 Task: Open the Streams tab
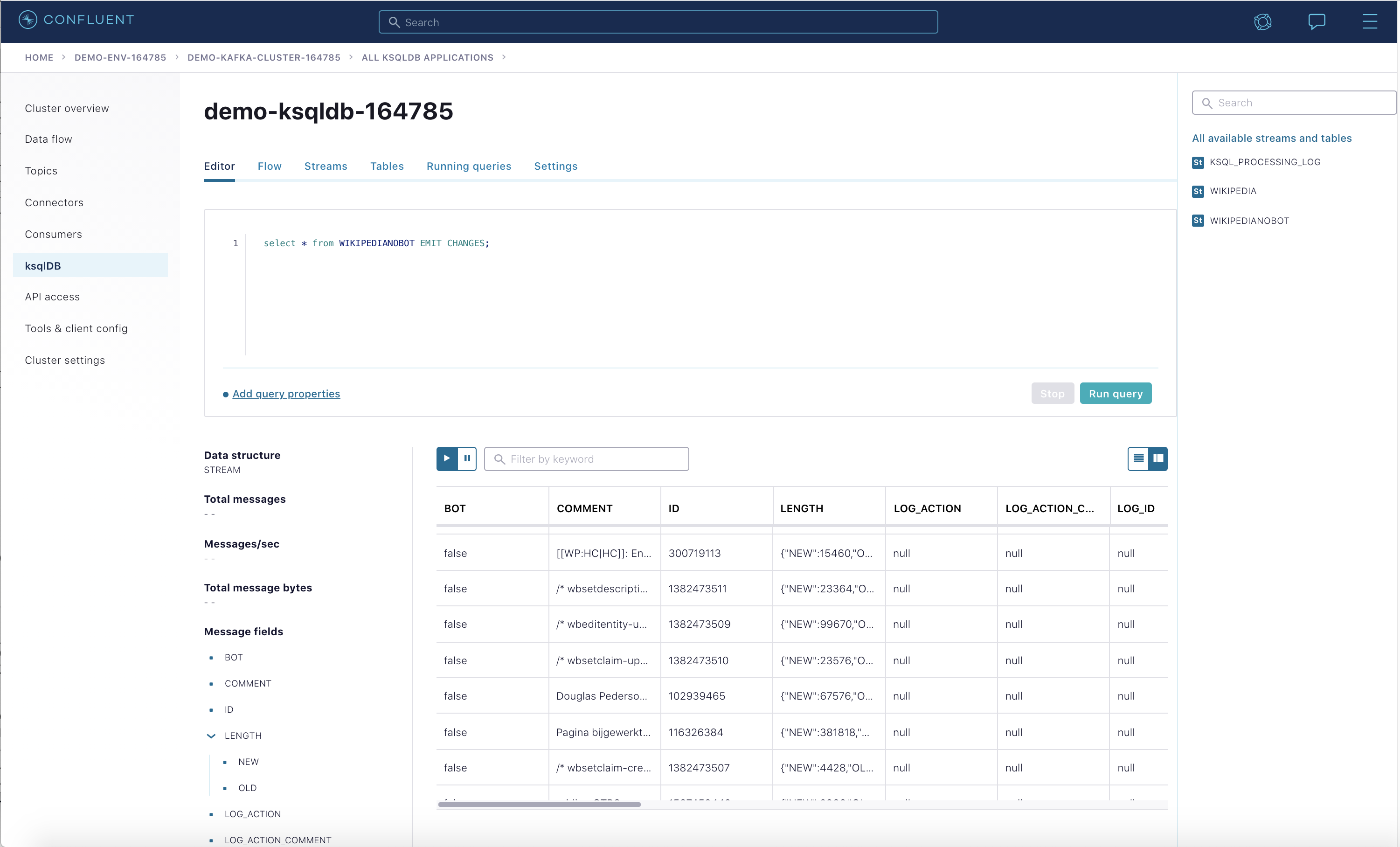click(326, 166)
